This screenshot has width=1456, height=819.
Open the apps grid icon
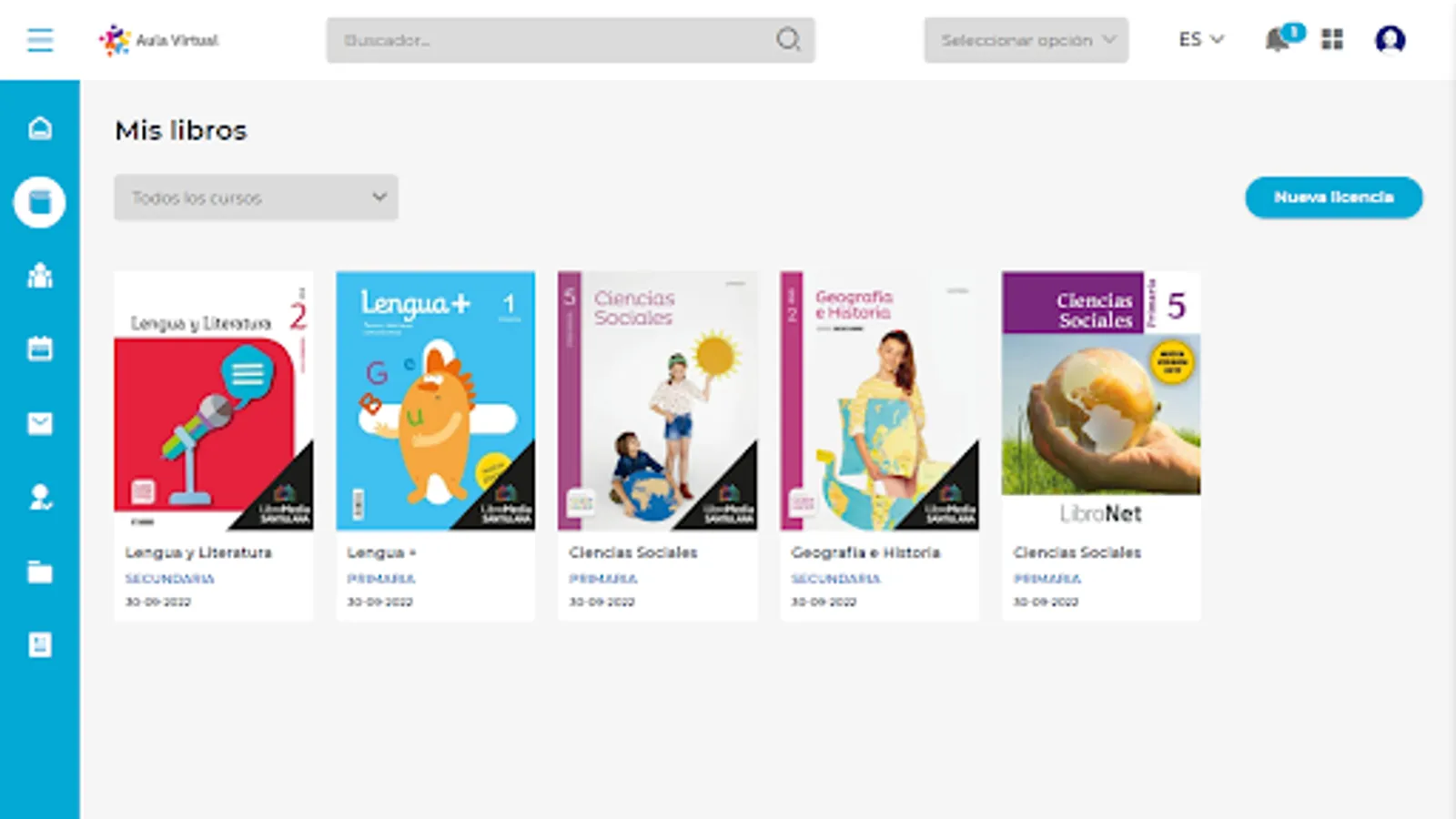(1332, 39)
